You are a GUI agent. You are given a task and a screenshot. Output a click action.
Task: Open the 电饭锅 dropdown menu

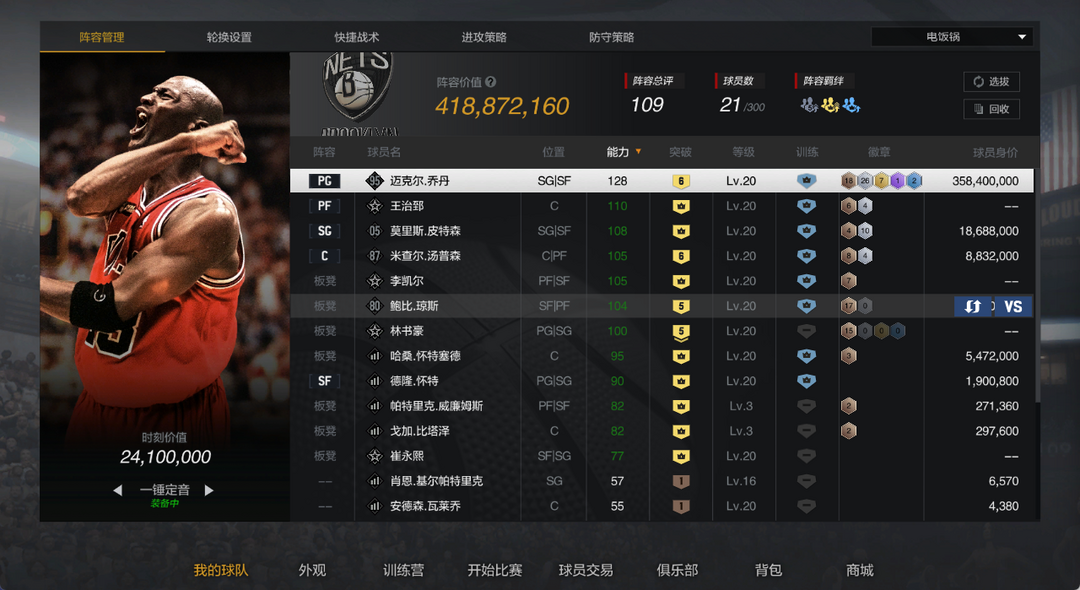[952, 36]
